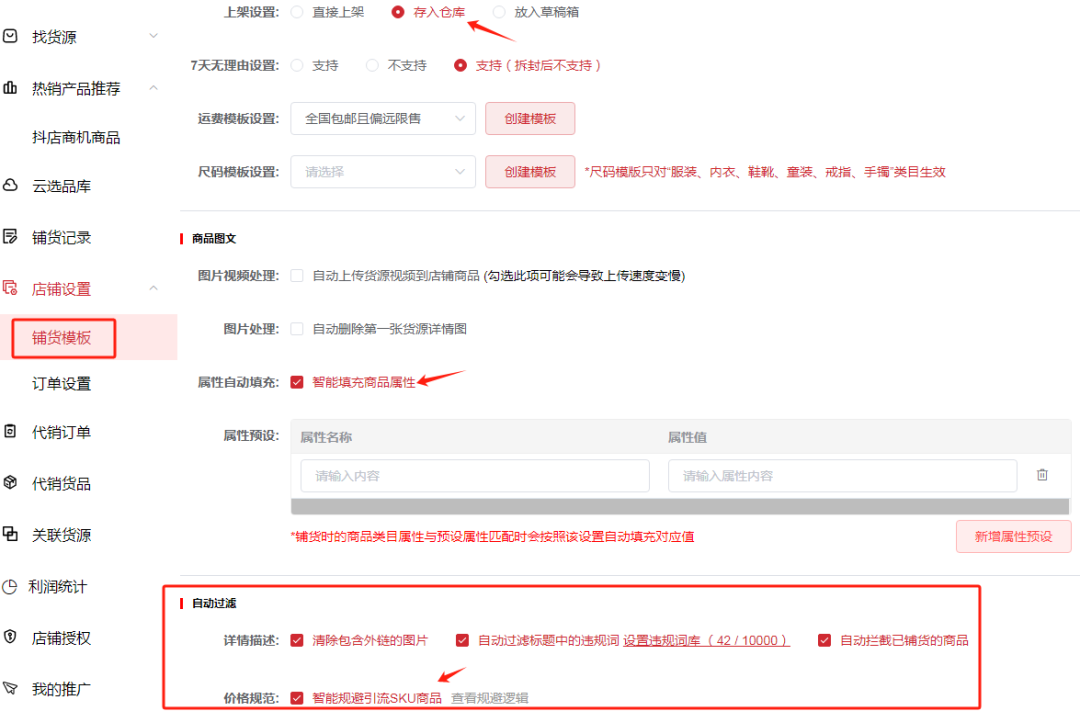1080x711 pixels.
Task: Enable 自动上传货源视频到店铺商品 checkbox
Action: tap(297, 276)
